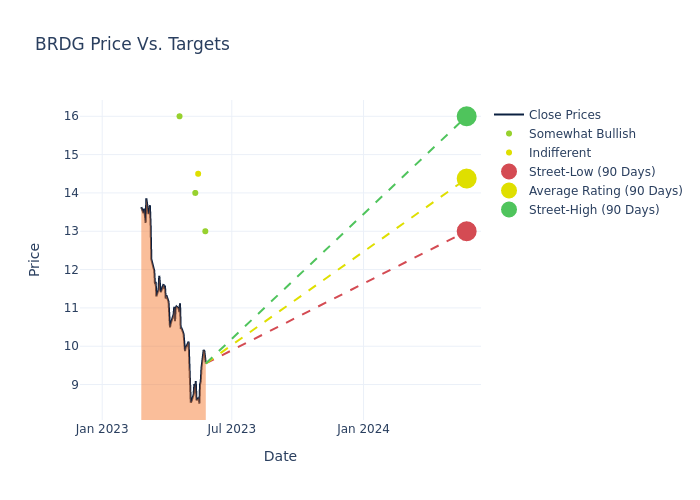Click the Somewhat Bullish dot at price 13
Viewport: 700px width, 500px height.
click(x=205, y=231)
